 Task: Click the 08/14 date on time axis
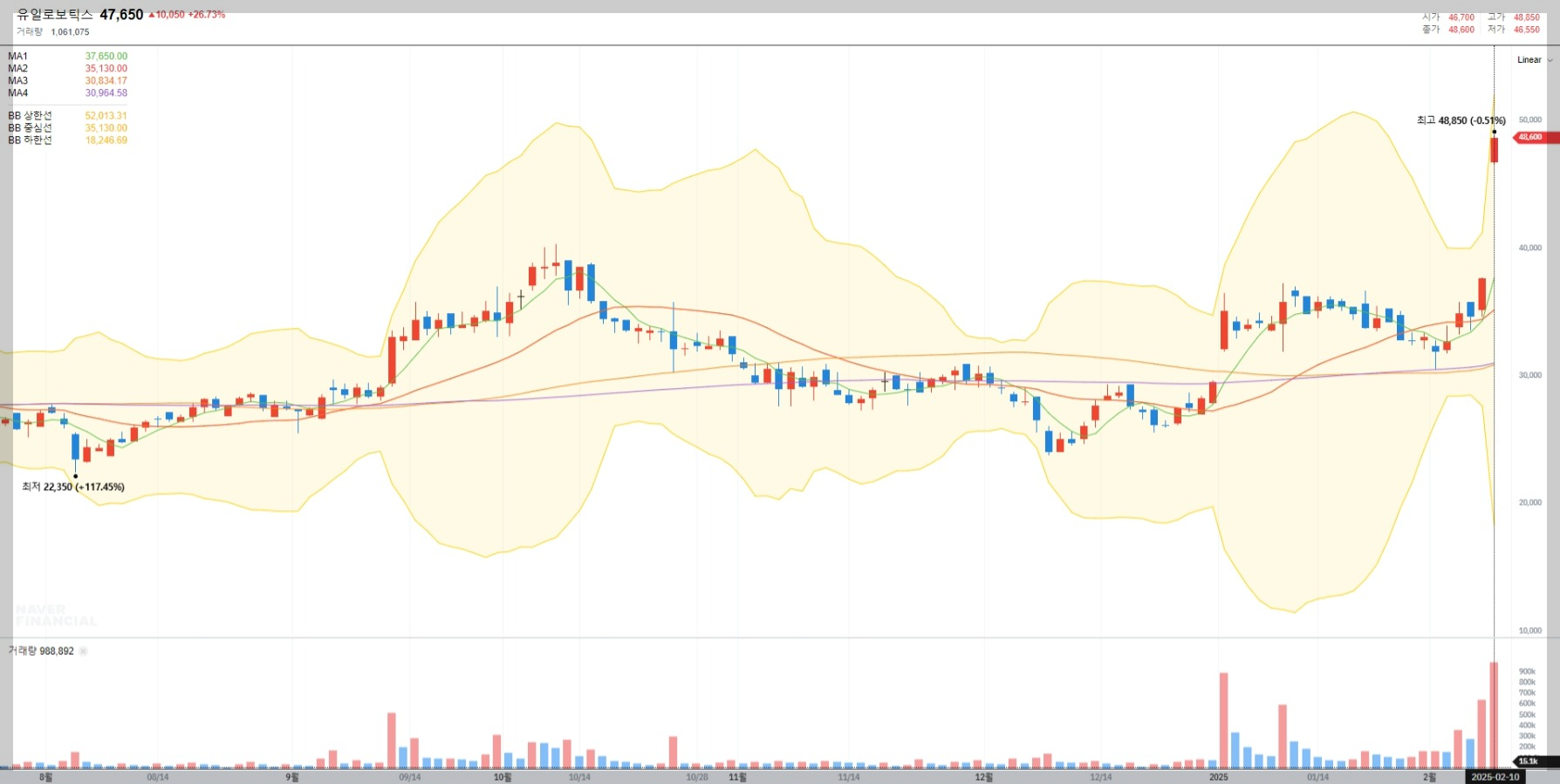158,777
